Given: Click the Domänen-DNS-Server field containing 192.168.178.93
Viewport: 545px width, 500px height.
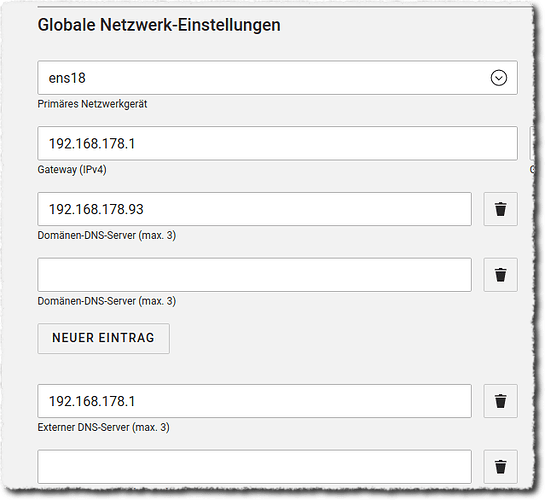Looking at the screenshot, I should [254, 209].
